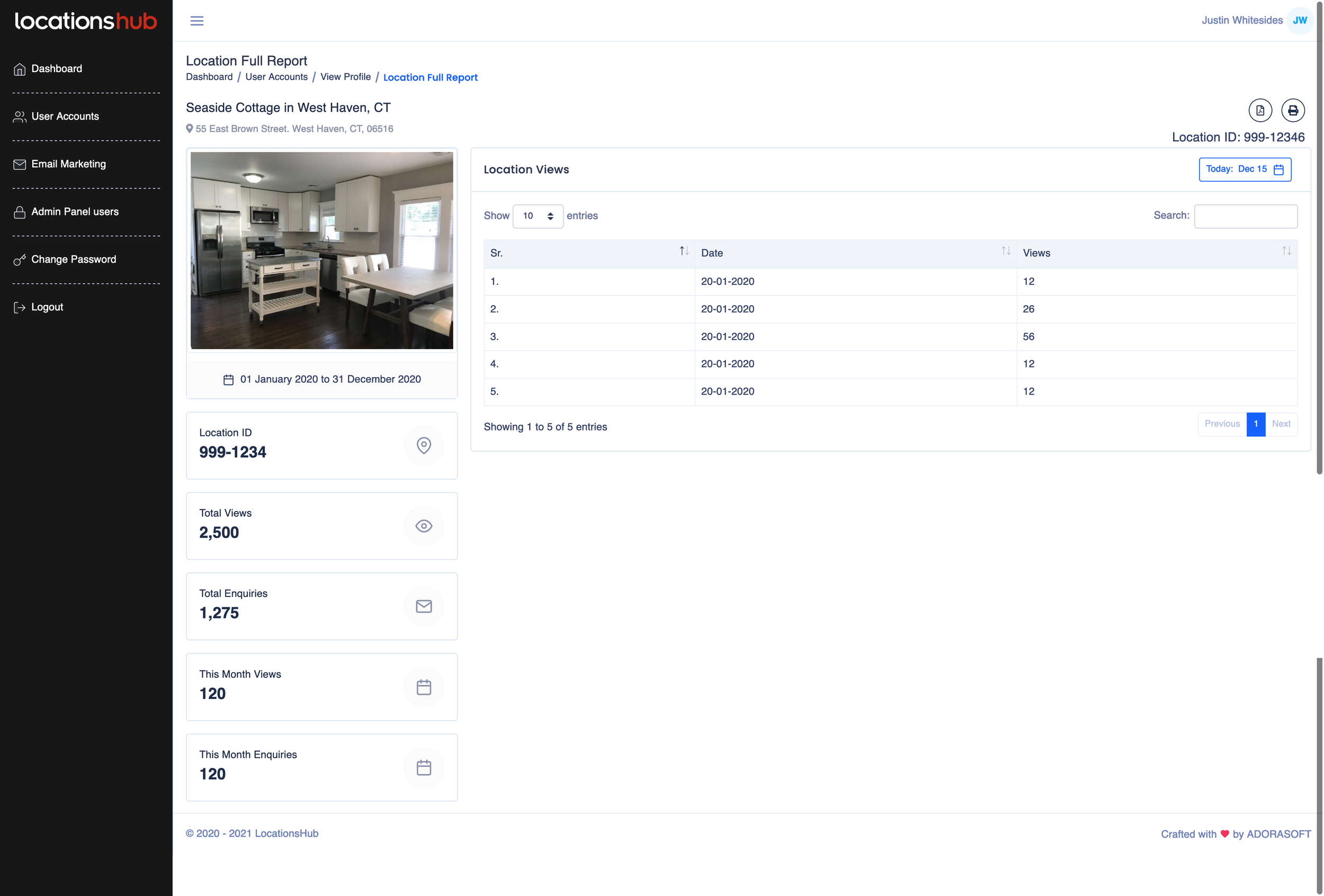The height and width of the screenshot is (896, 1324).
Task: Open the Show entries dropdown
Action: (x=537, y=217)
